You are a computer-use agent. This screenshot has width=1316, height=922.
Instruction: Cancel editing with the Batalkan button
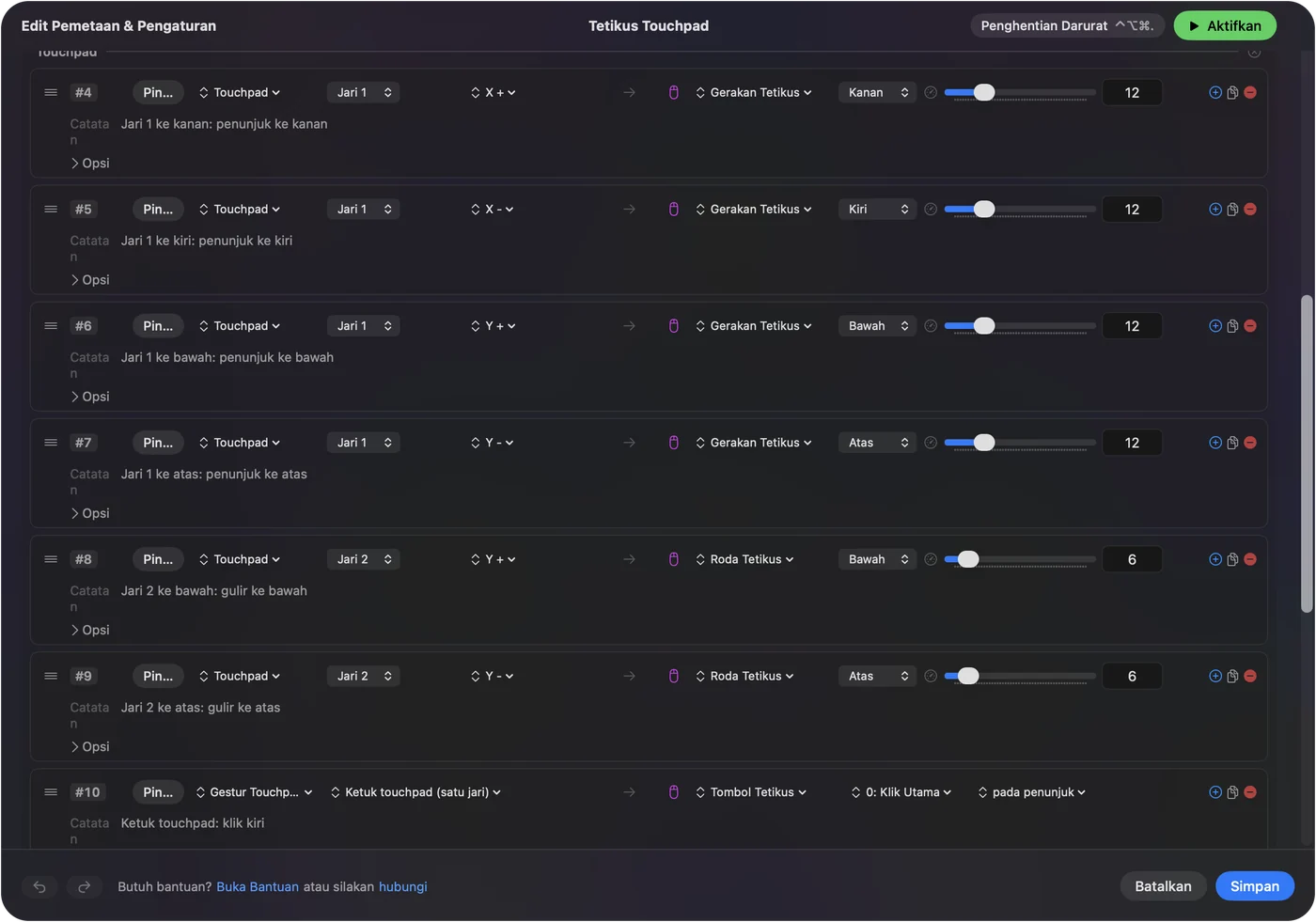[x=1163, y=886]
